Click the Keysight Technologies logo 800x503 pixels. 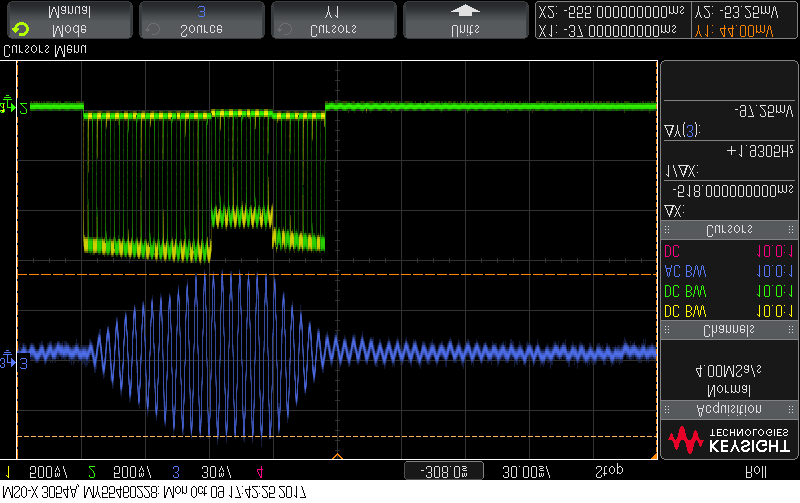tap(727, 438)
